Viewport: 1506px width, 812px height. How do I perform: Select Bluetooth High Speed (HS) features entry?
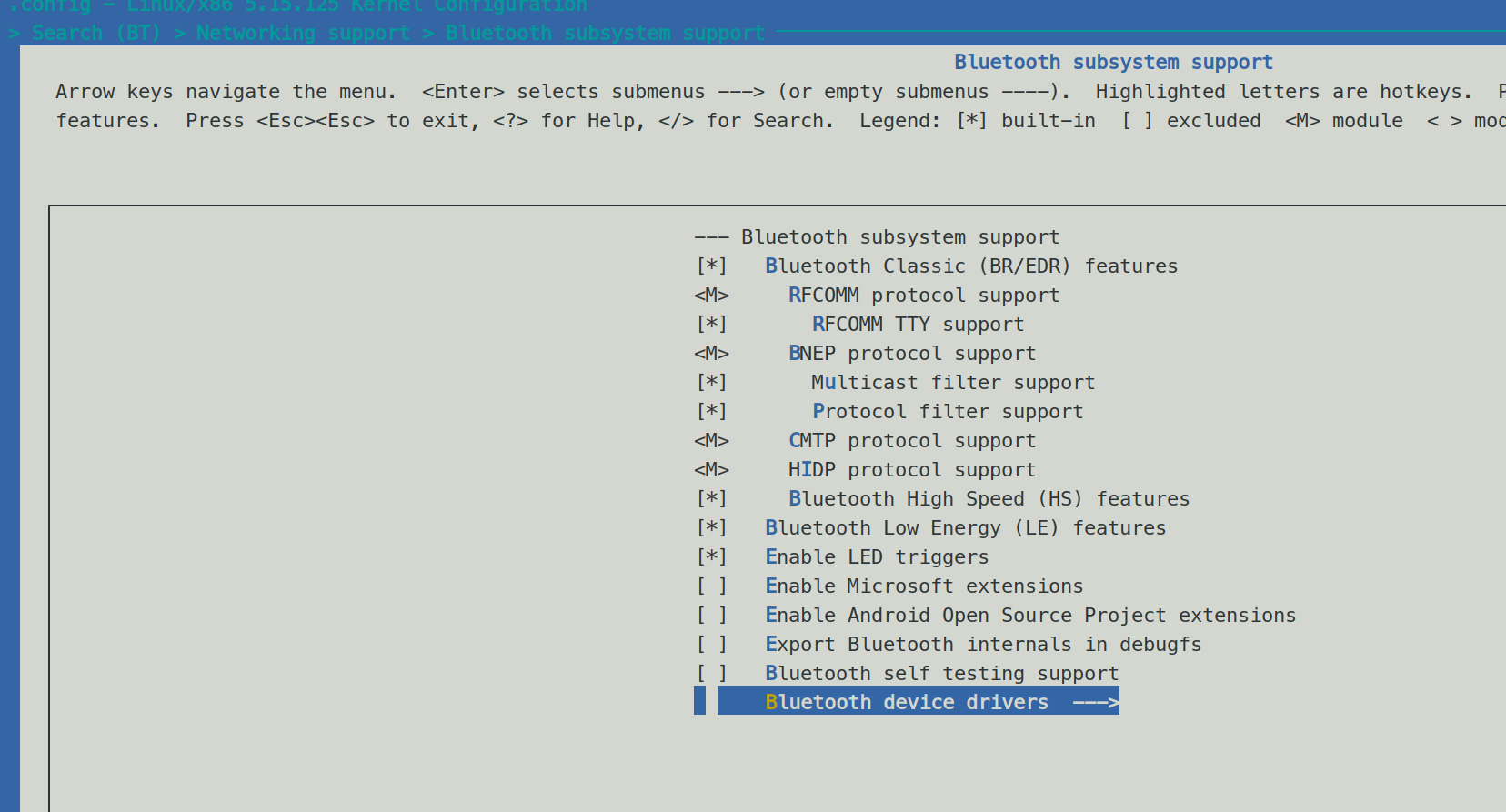989,499
